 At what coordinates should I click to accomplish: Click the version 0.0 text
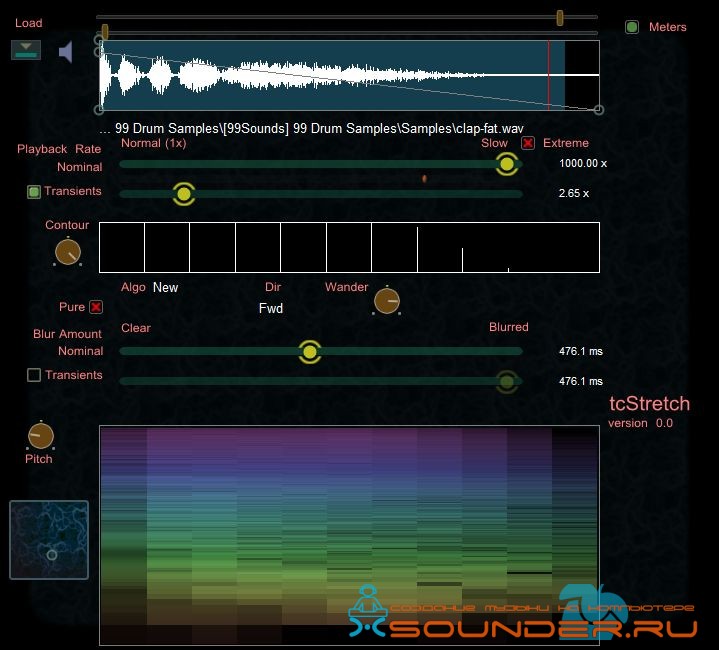(641, 423)
